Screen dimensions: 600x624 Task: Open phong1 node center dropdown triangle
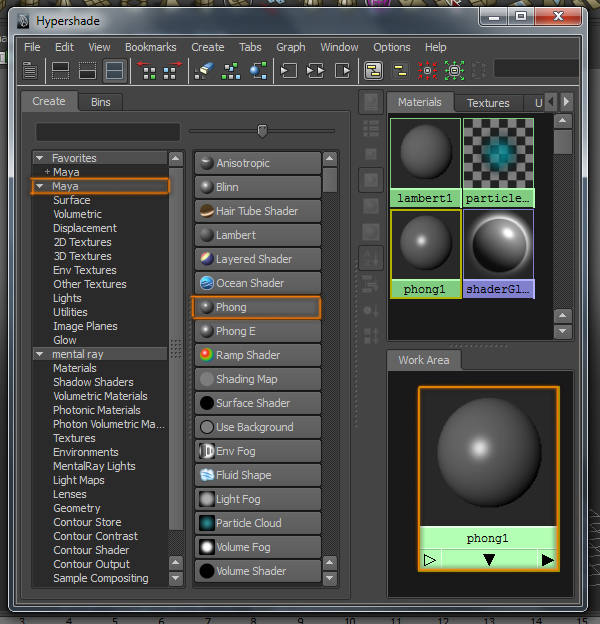click(489, 560)
